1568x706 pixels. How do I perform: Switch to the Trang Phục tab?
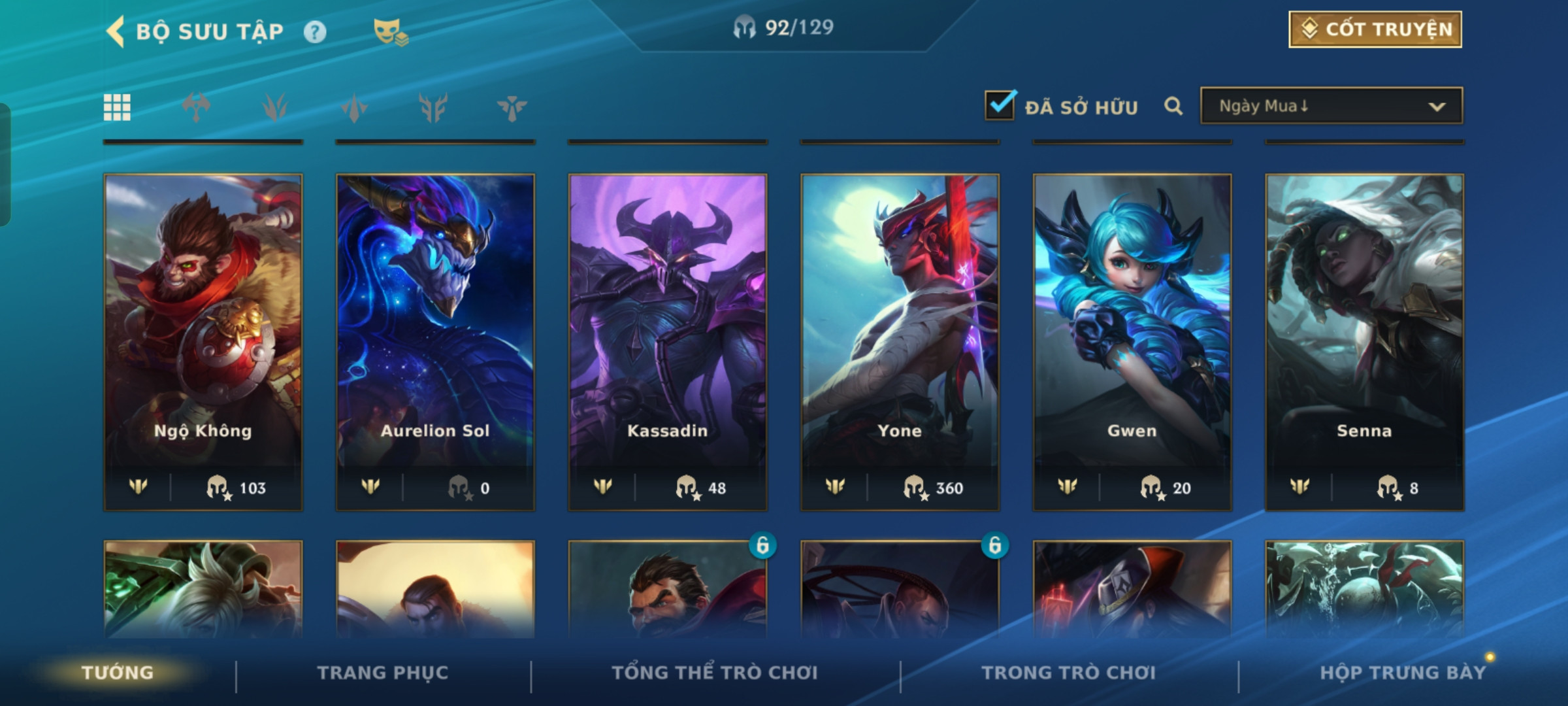(383, 673)
